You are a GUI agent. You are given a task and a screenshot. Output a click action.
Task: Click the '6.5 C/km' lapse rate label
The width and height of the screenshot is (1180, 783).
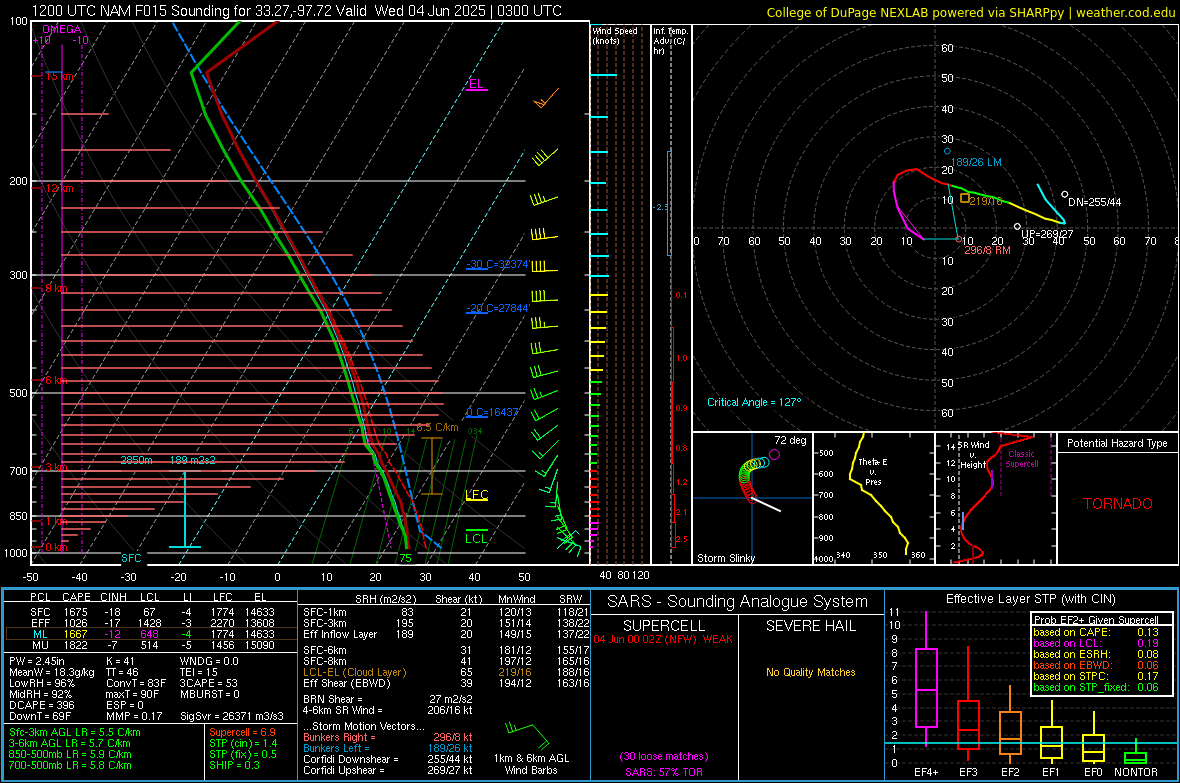(x=437, y=427)
